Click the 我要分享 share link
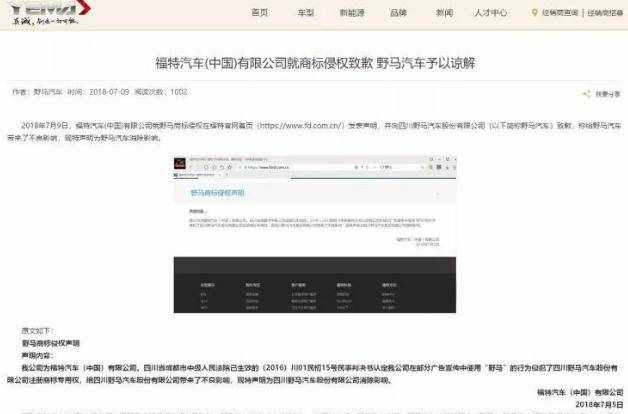The image size is (628, 414). pyautogui.click(x=608, y=94)
